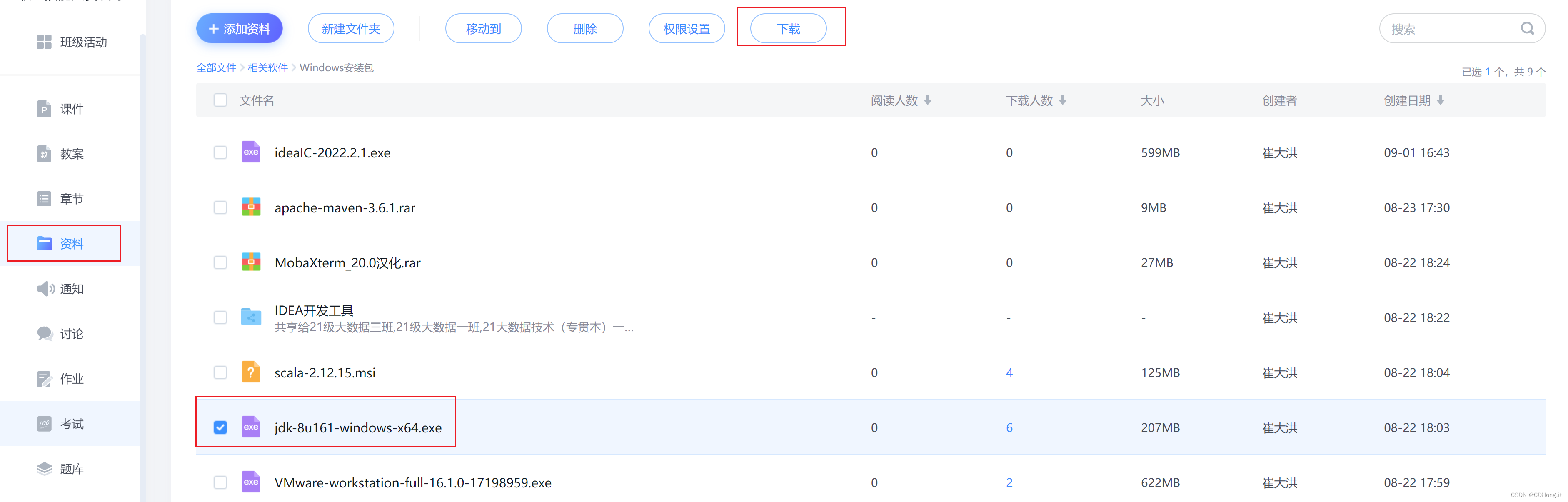Open download count 2 for VMware-workstation
The width and height of the screenshot is (1568, 502).
[x=1009, y=482]
